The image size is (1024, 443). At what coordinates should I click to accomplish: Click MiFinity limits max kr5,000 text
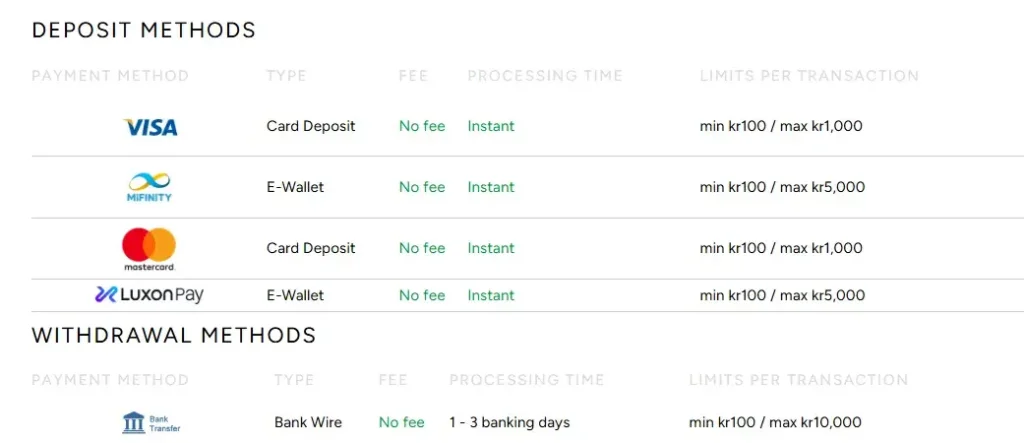coord(822,187)
